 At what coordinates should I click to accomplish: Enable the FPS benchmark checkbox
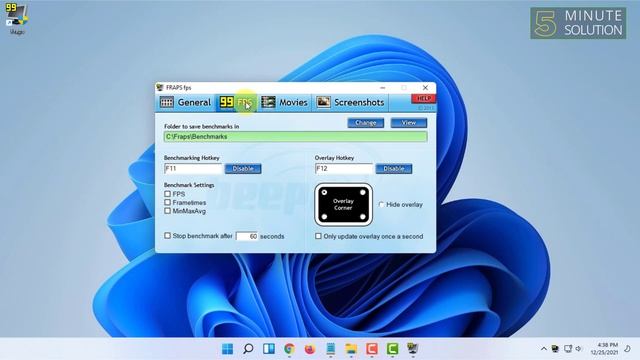[x=167, y=194]
